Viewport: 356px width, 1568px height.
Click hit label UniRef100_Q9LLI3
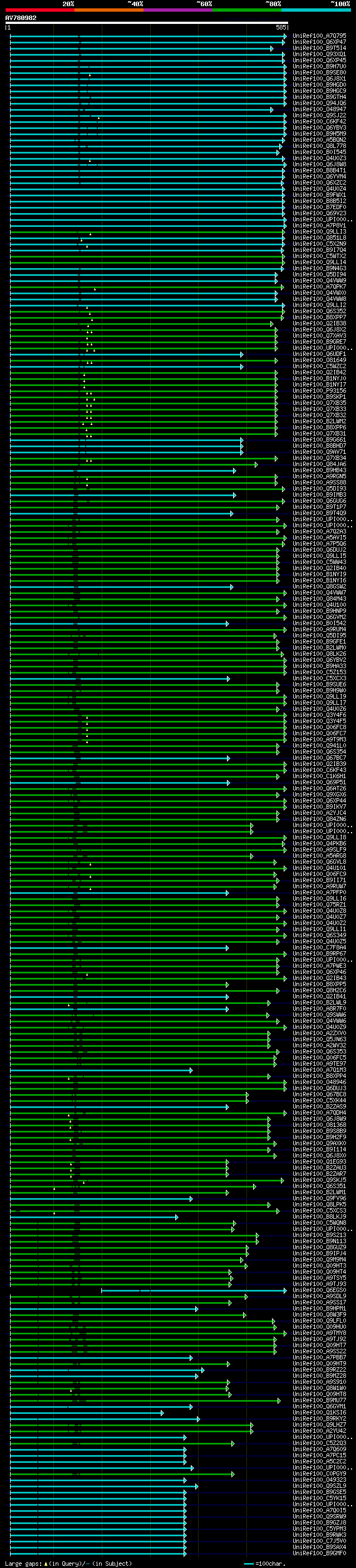tap(319, 232)
